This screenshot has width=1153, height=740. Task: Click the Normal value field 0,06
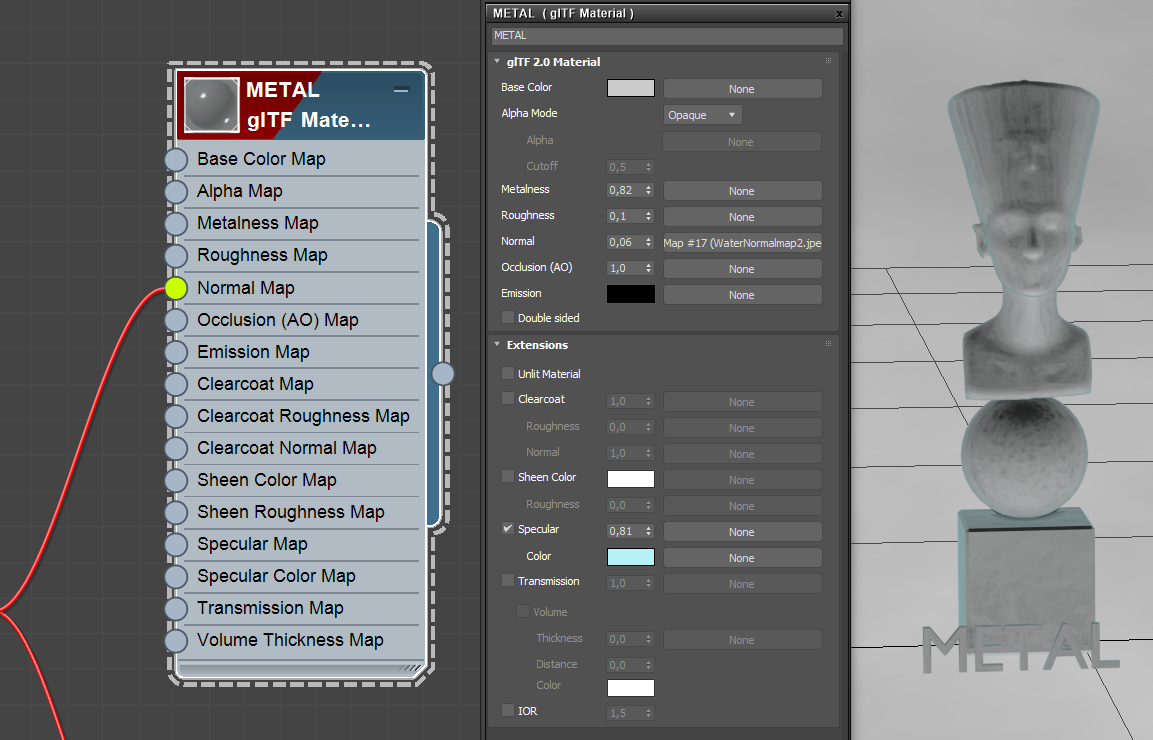[x=625, y=242]
